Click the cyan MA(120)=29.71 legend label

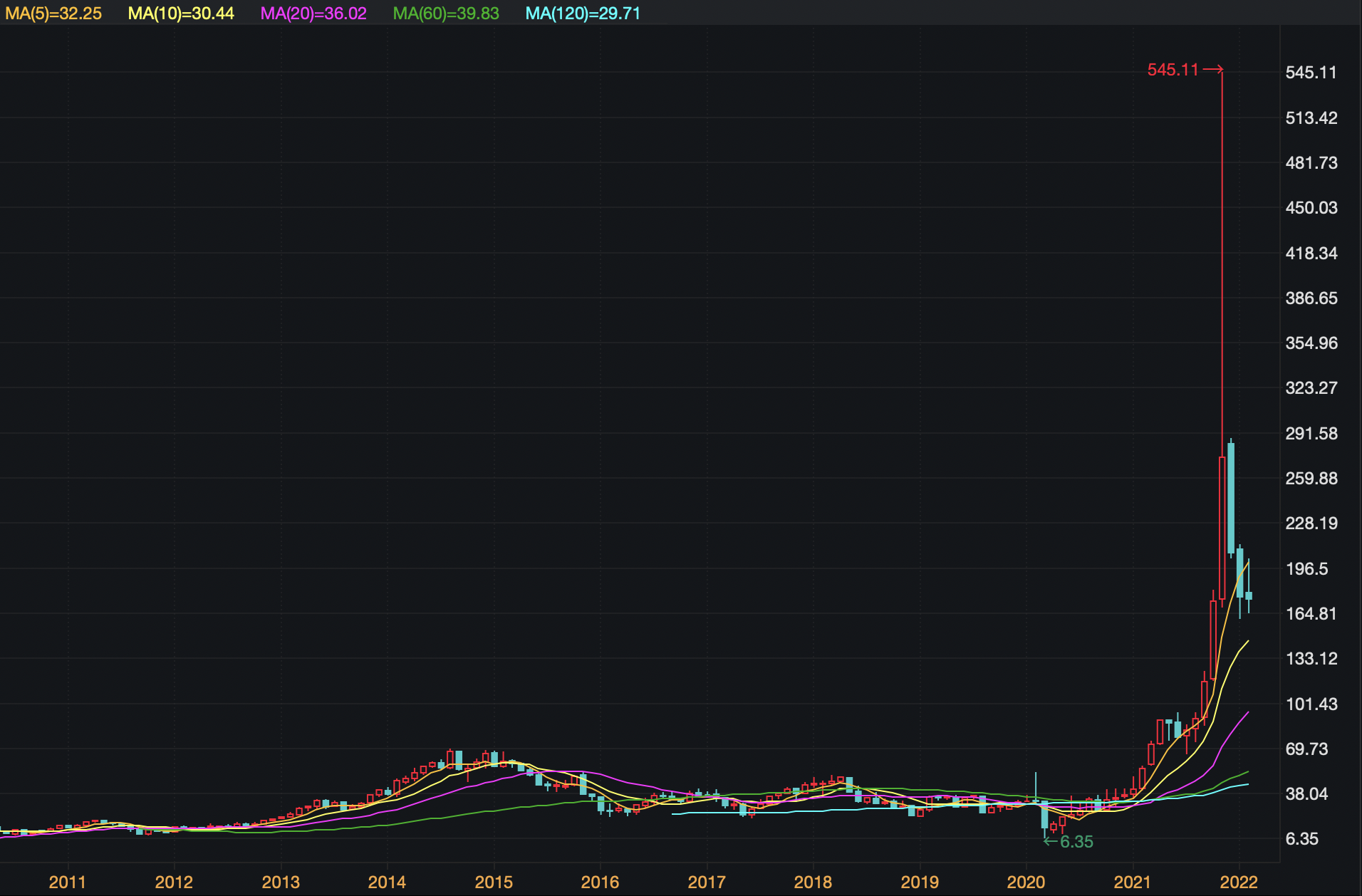583,14
